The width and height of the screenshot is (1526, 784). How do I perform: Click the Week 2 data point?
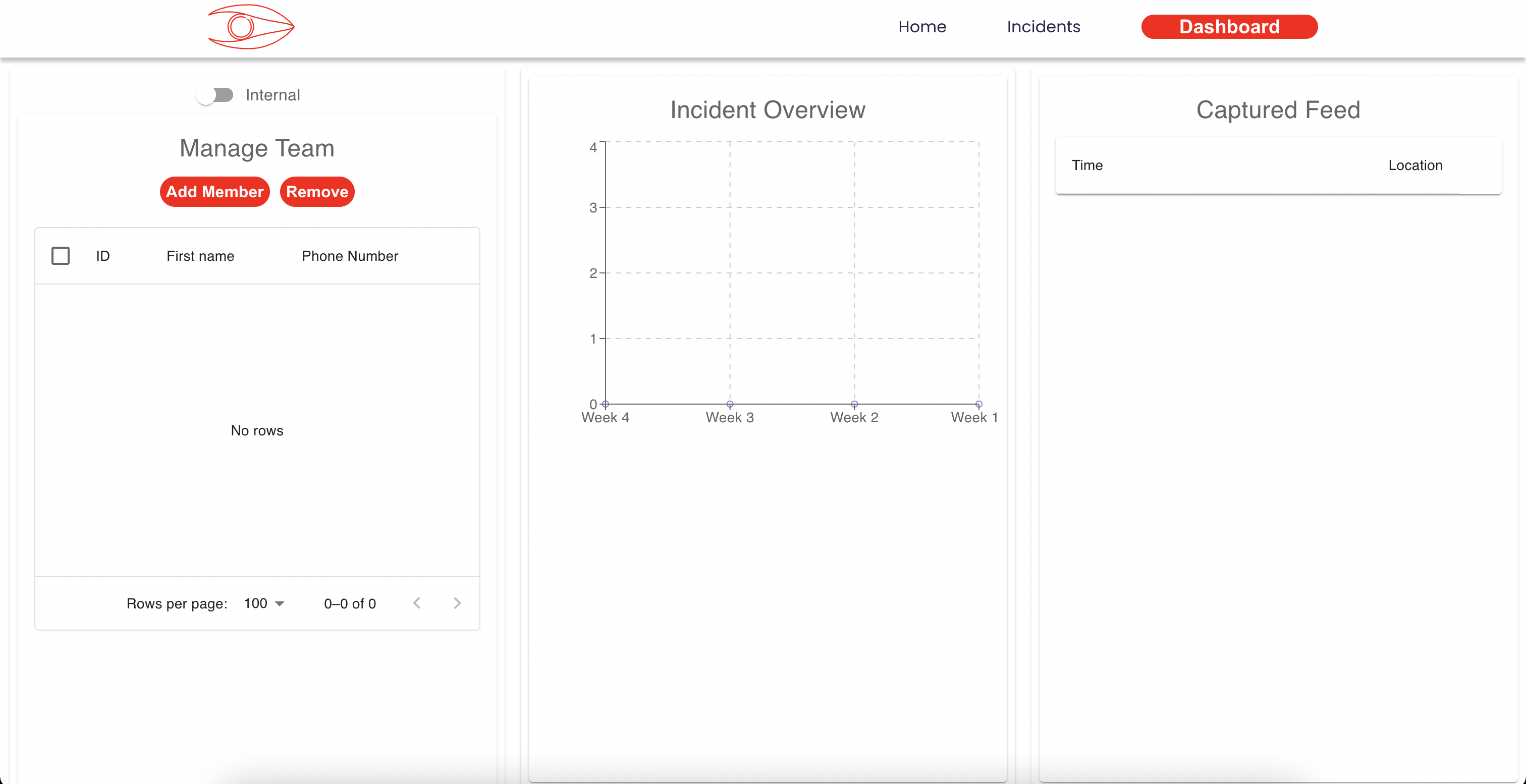854,405
